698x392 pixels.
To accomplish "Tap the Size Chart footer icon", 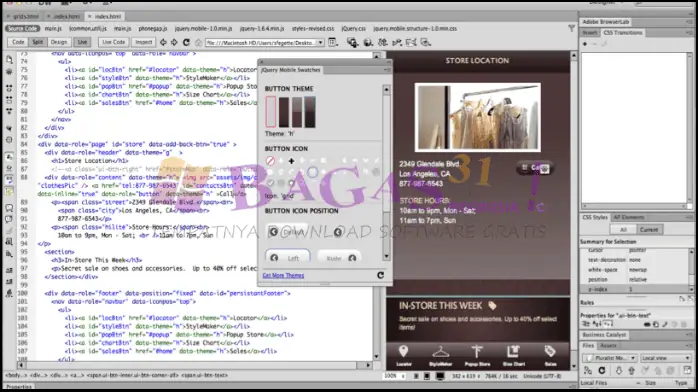I will (x=514, y=355).
